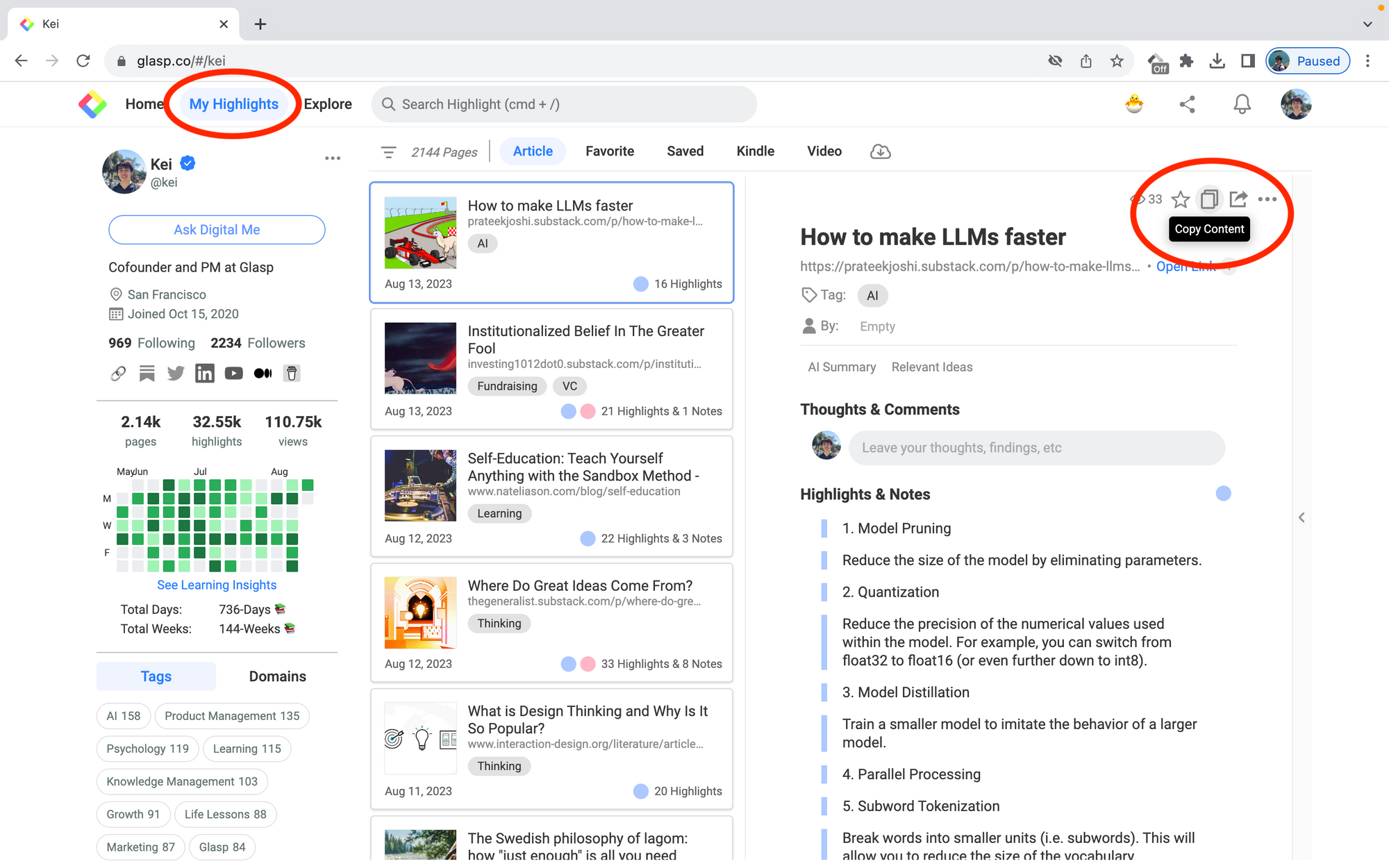Open the notifications bell
Image resolution: width=1389 pixels, height=868 pixels.
1242,104
